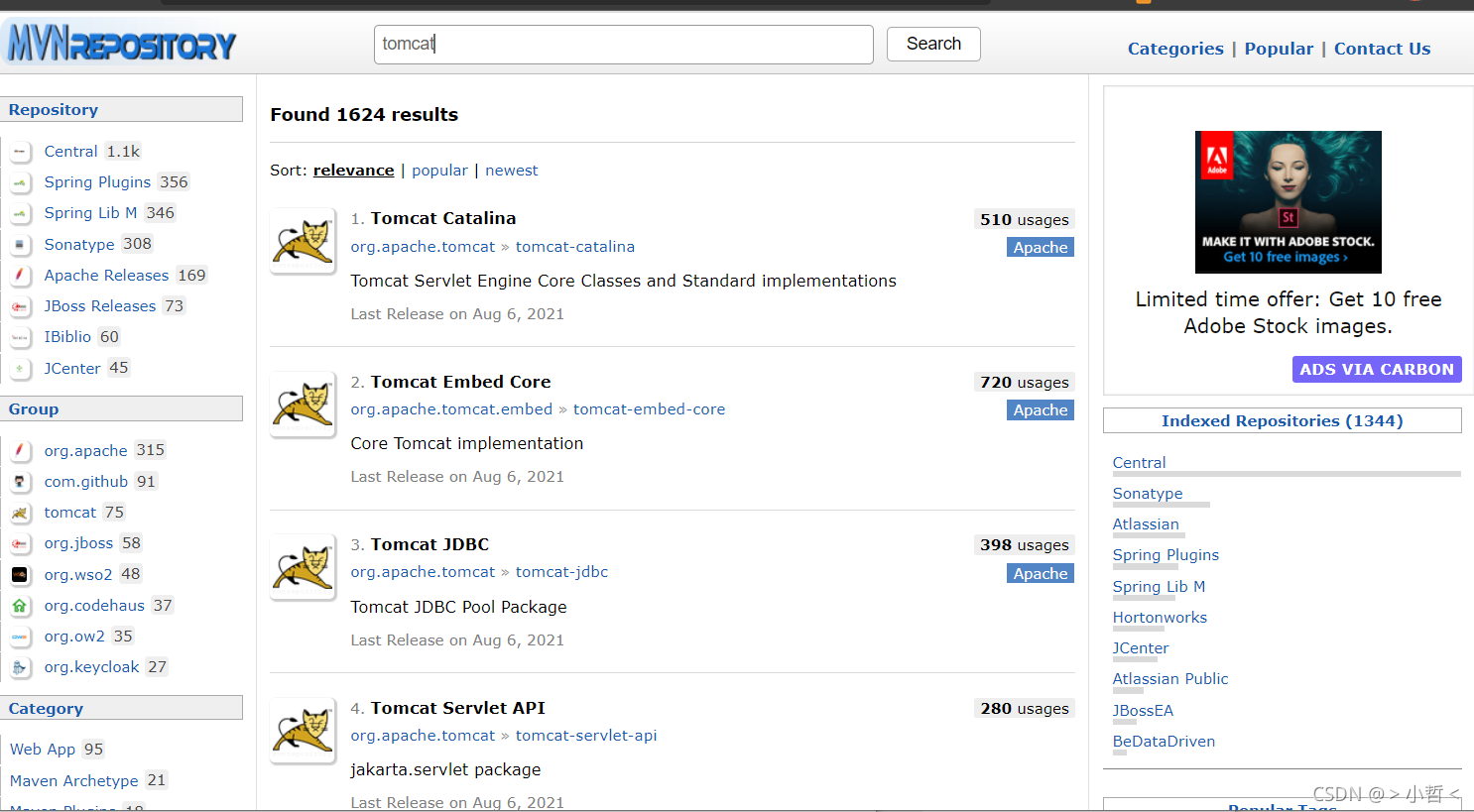Open the Hortonworks repository link

click(1160, 618)
